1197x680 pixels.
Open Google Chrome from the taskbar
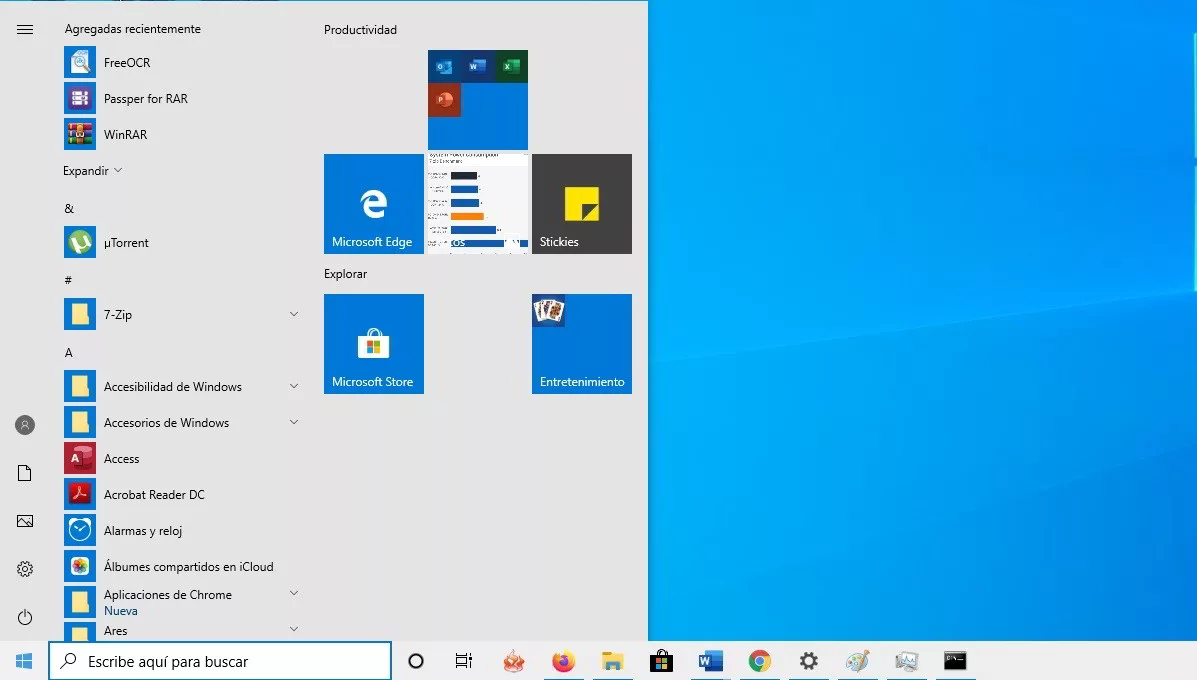760,661
